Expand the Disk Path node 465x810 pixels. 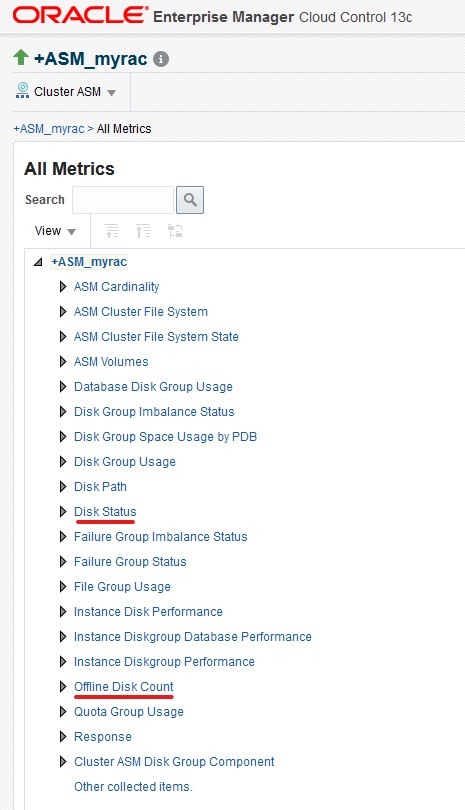tap(63, 487)
